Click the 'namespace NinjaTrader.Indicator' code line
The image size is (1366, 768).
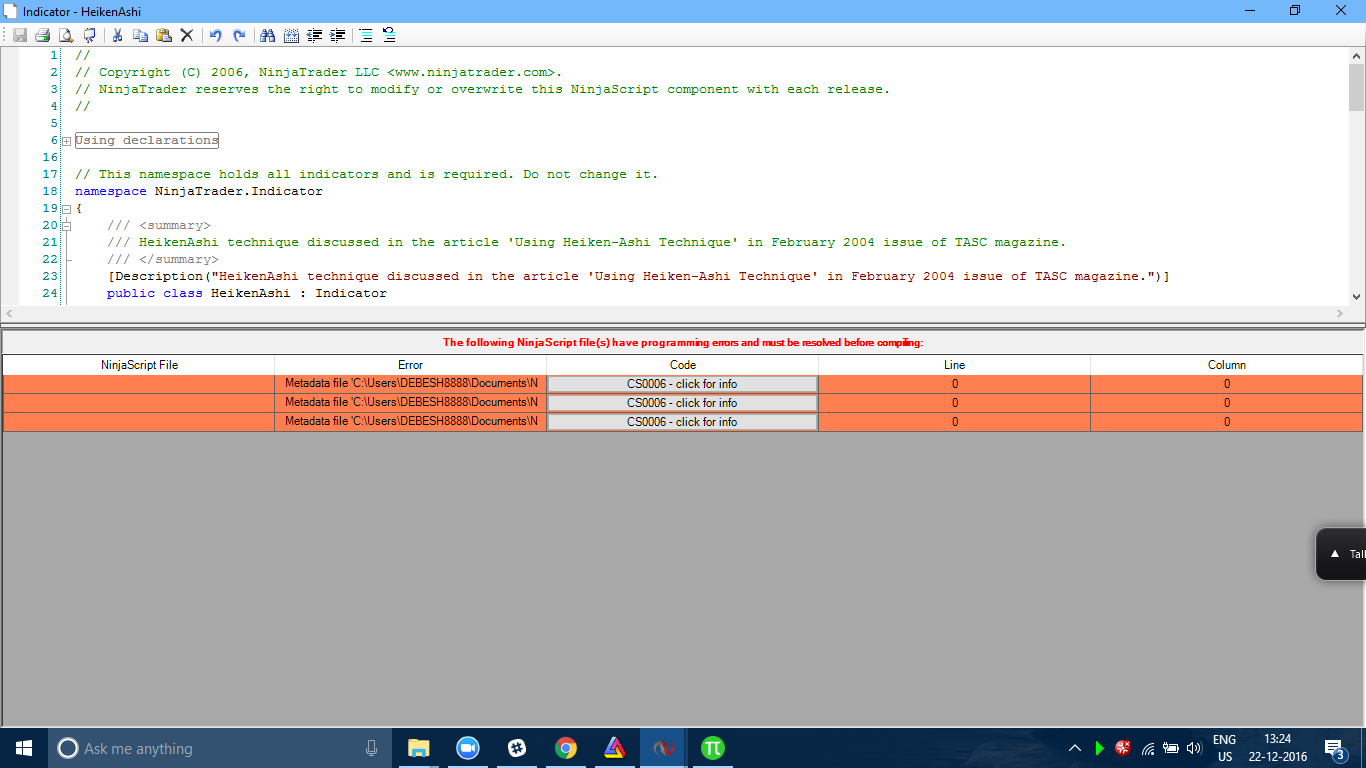[199, 191]
